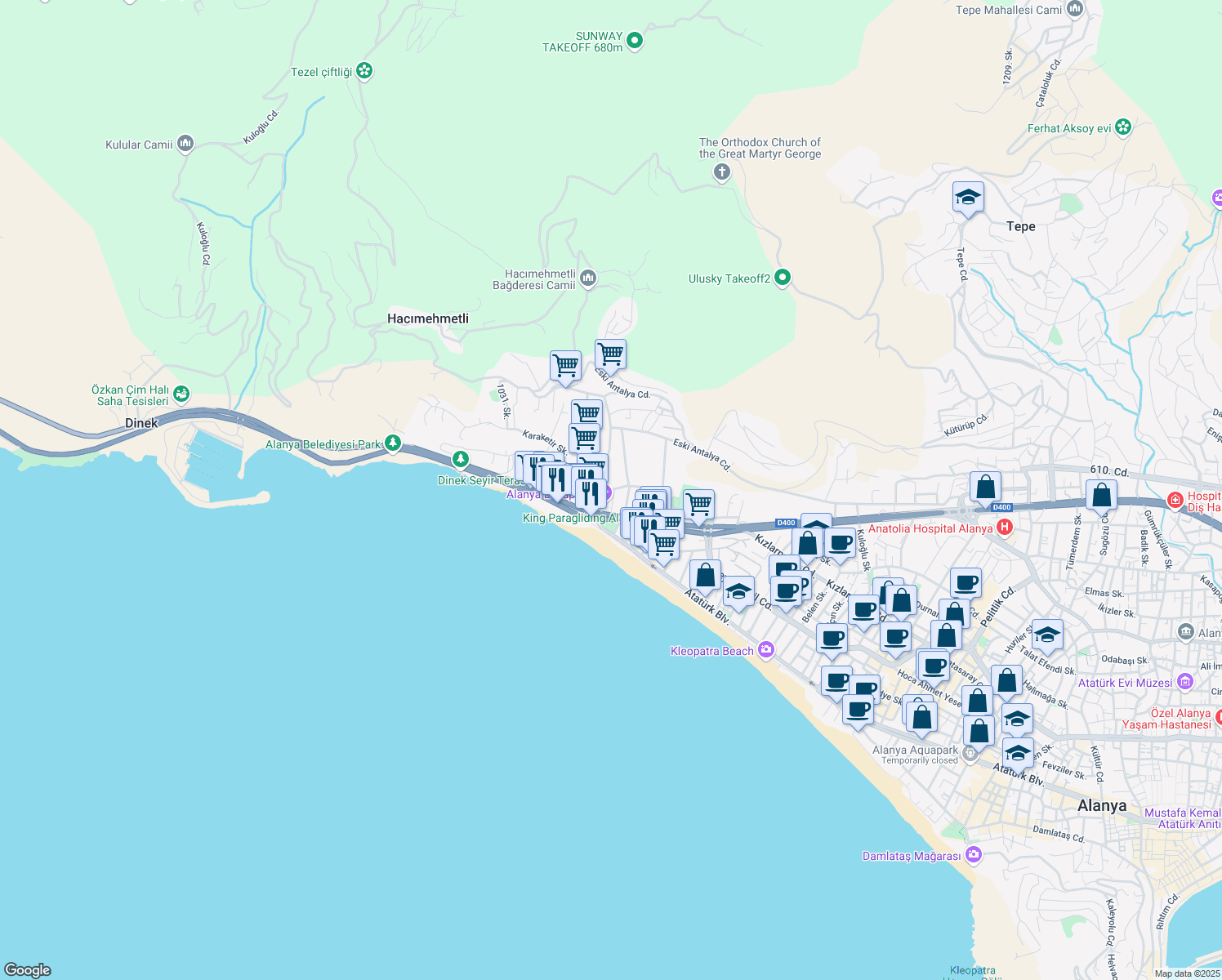Click the Map data ©2025 text
This screenshot has height=980, width=1222.
click(x=1187, y=973)
